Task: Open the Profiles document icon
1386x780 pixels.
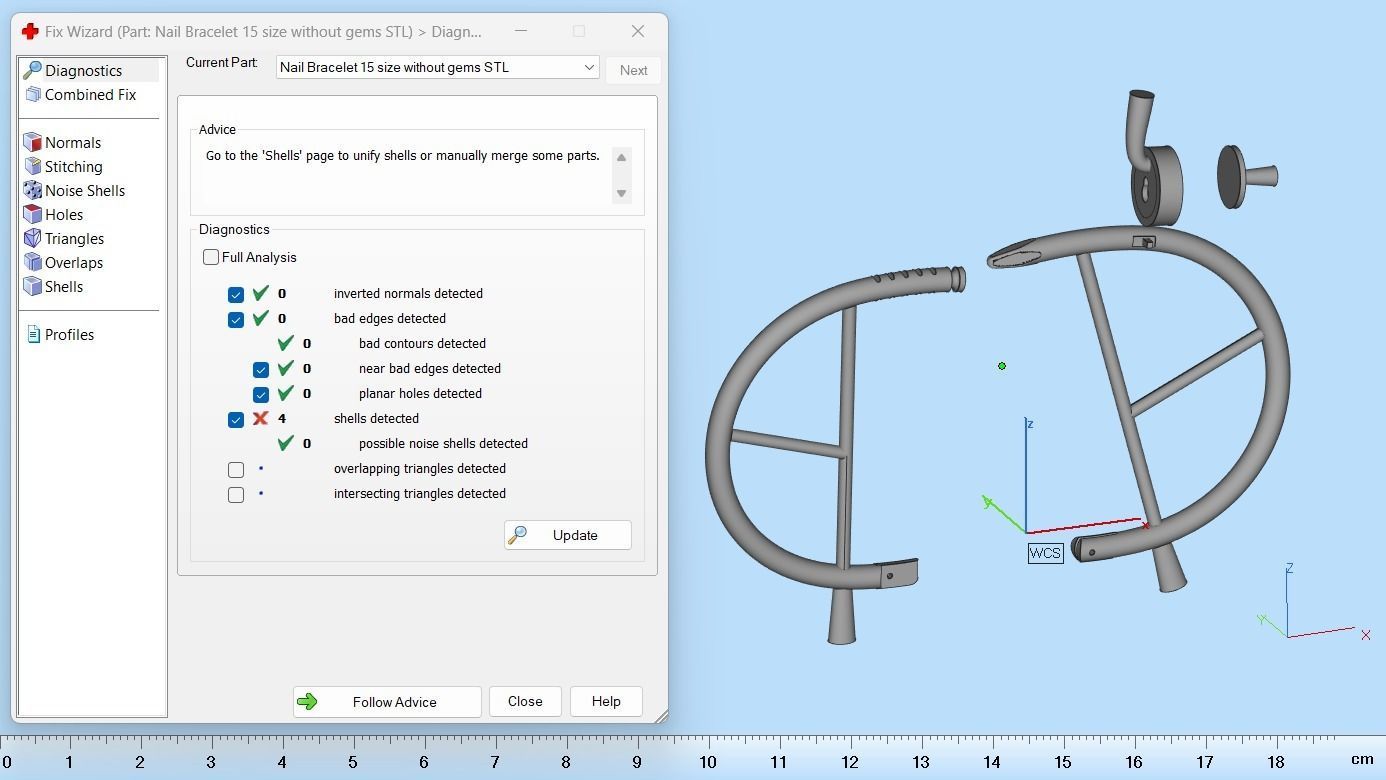Action: [33, 334]
